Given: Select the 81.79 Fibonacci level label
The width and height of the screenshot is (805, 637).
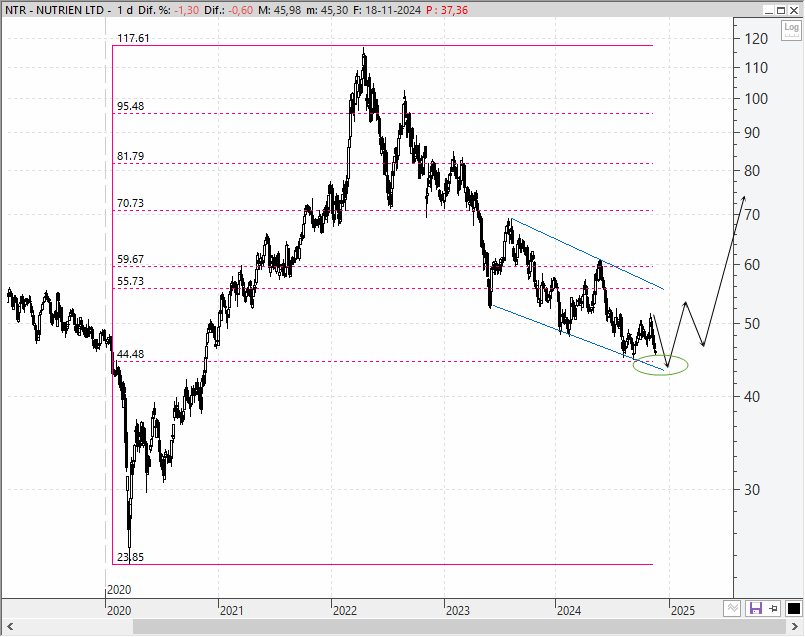Looking at the screenshot, I should point(130,156).
